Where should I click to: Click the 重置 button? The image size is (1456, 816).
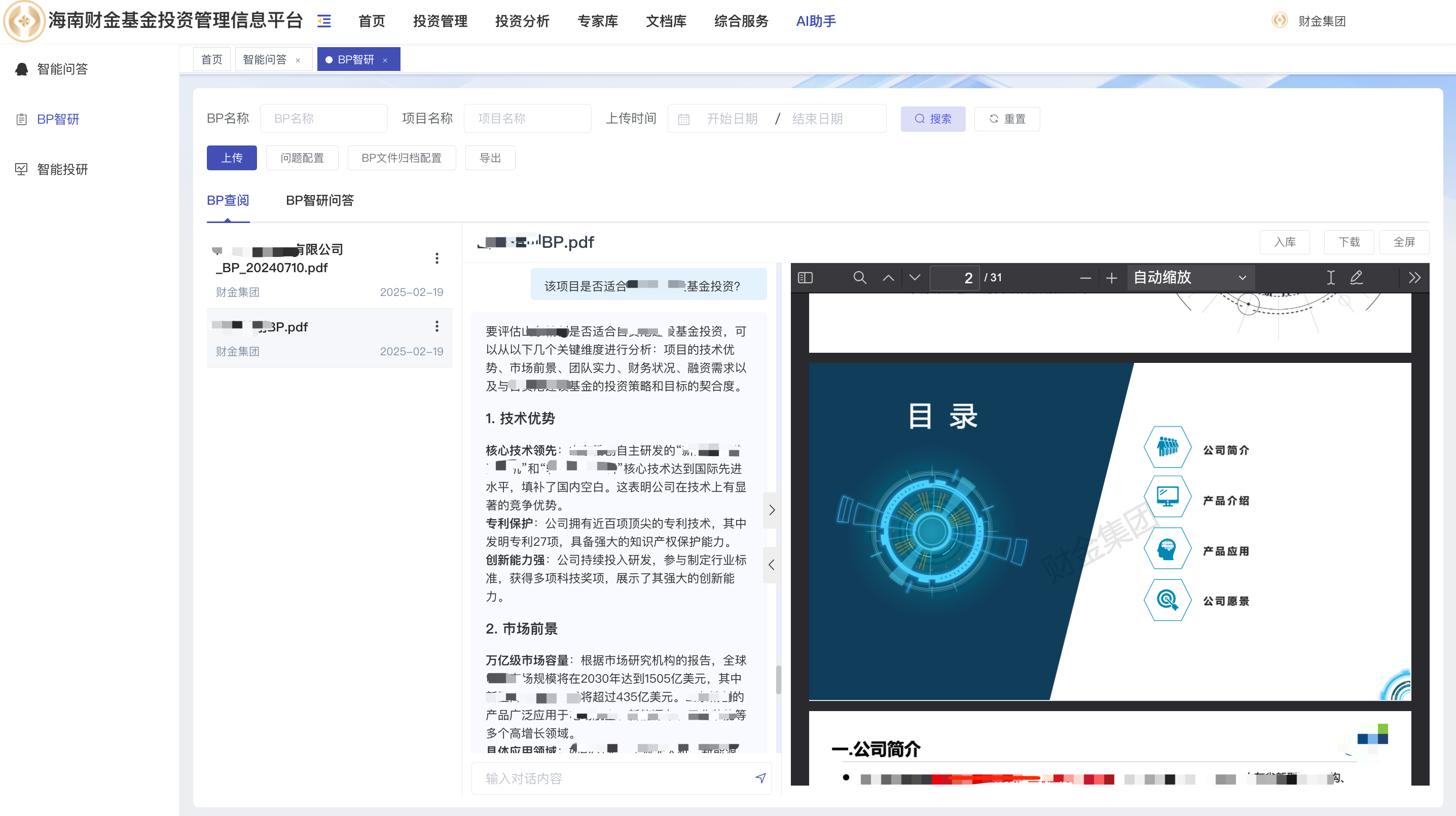pyautogui.click(x=1007, y=119)
